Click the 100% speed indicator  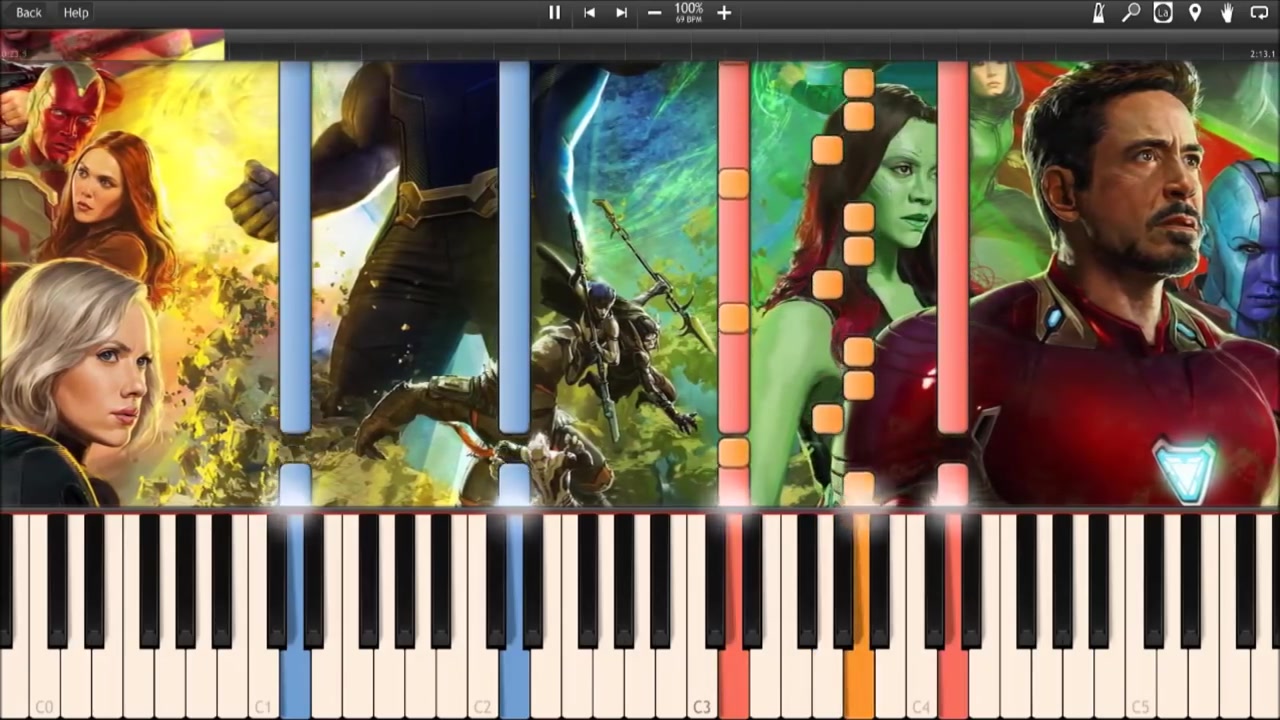tap(689, 9)
